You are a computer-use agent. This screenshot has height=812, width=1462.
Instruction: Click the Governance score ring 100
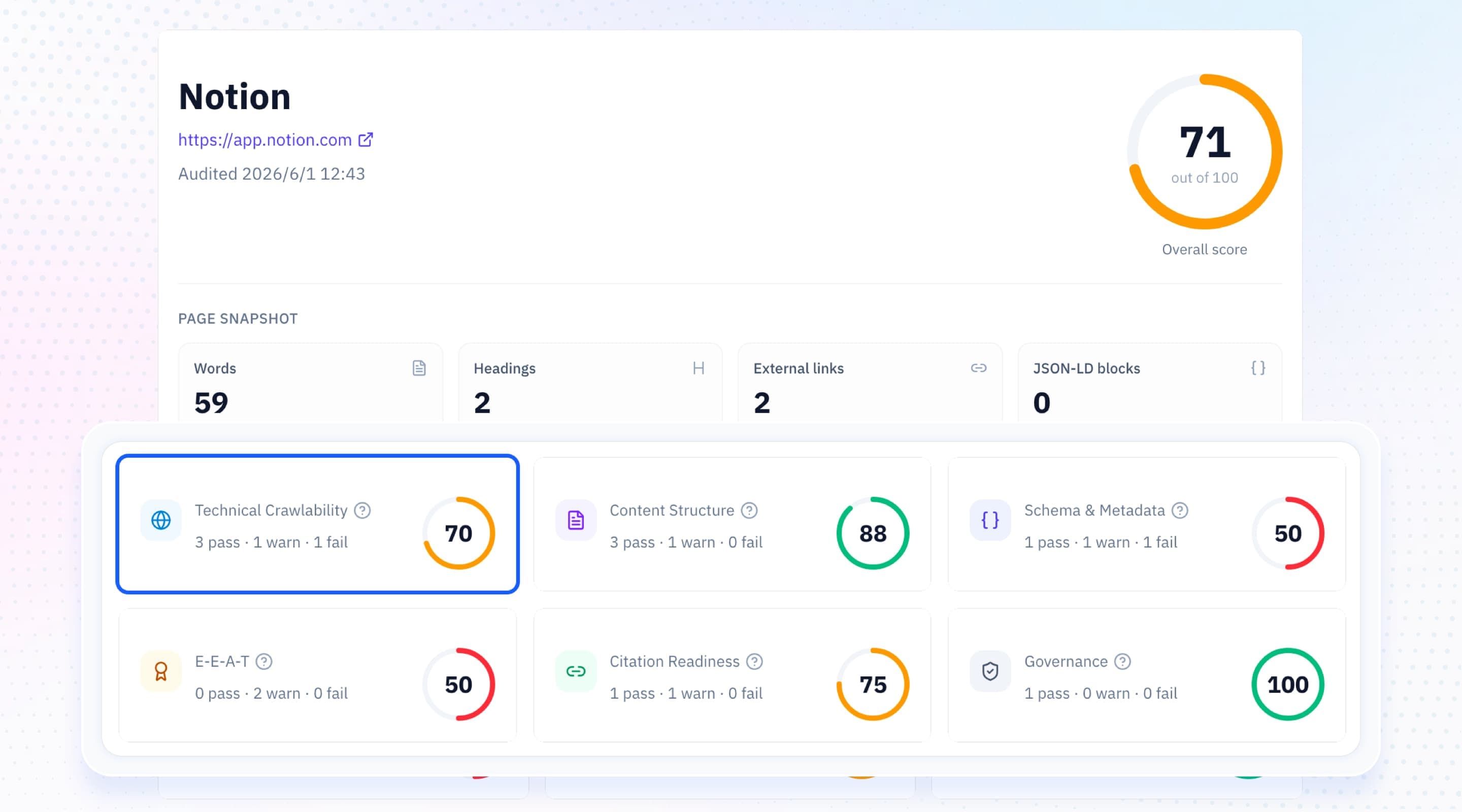pyautogui.click(x=1288, y=684)
